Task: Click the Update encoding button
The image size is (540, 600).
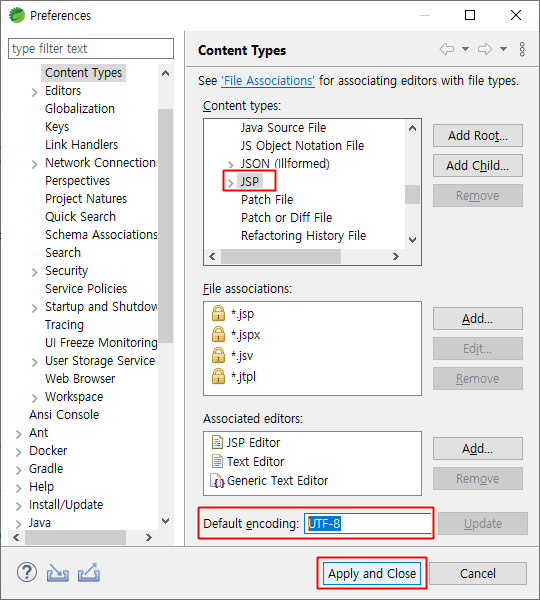Action: point(483,523)
